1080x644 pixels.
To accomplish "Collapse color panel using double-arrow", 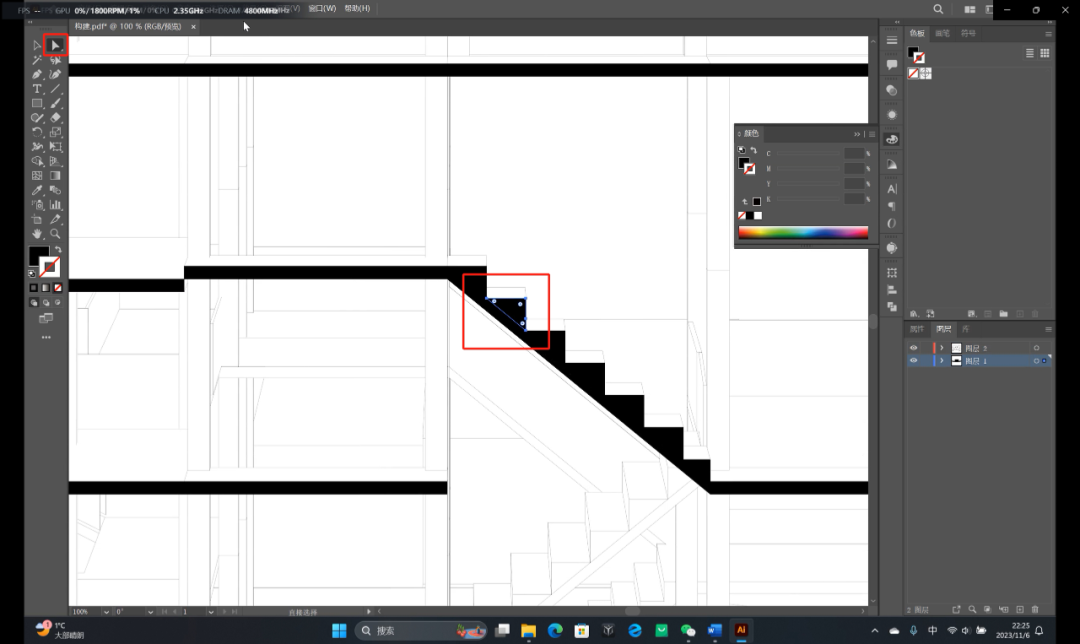I will click(x=857, y=134).
